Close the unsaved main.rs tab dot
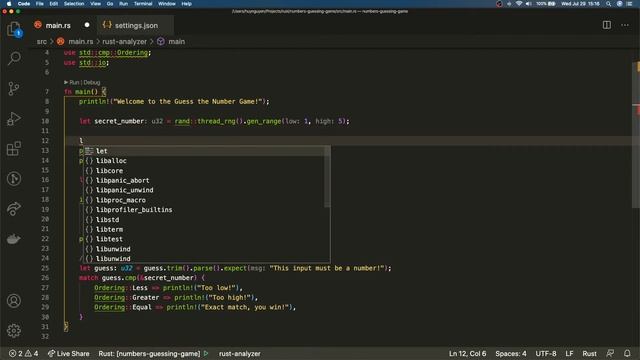Image resolution: width=640 pixels, height=360 pixels. (87, 25)
